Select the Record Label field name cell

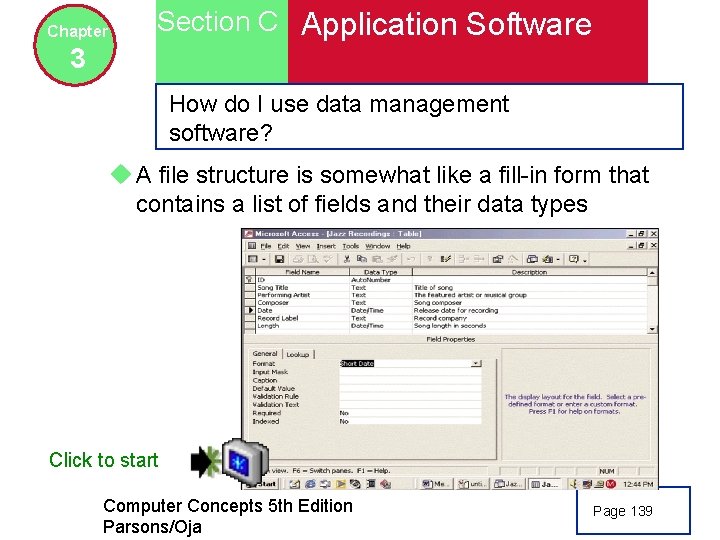pos(302,318)
